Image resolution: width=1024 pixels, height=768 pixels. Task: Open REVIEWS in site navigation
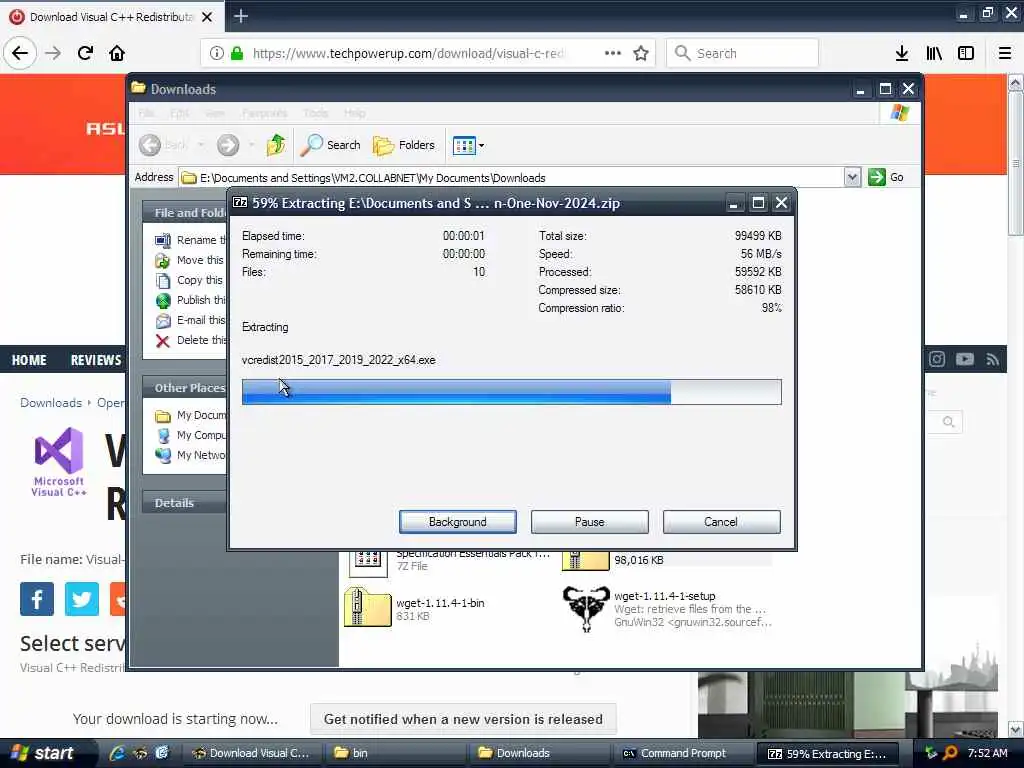pos(96,360)
